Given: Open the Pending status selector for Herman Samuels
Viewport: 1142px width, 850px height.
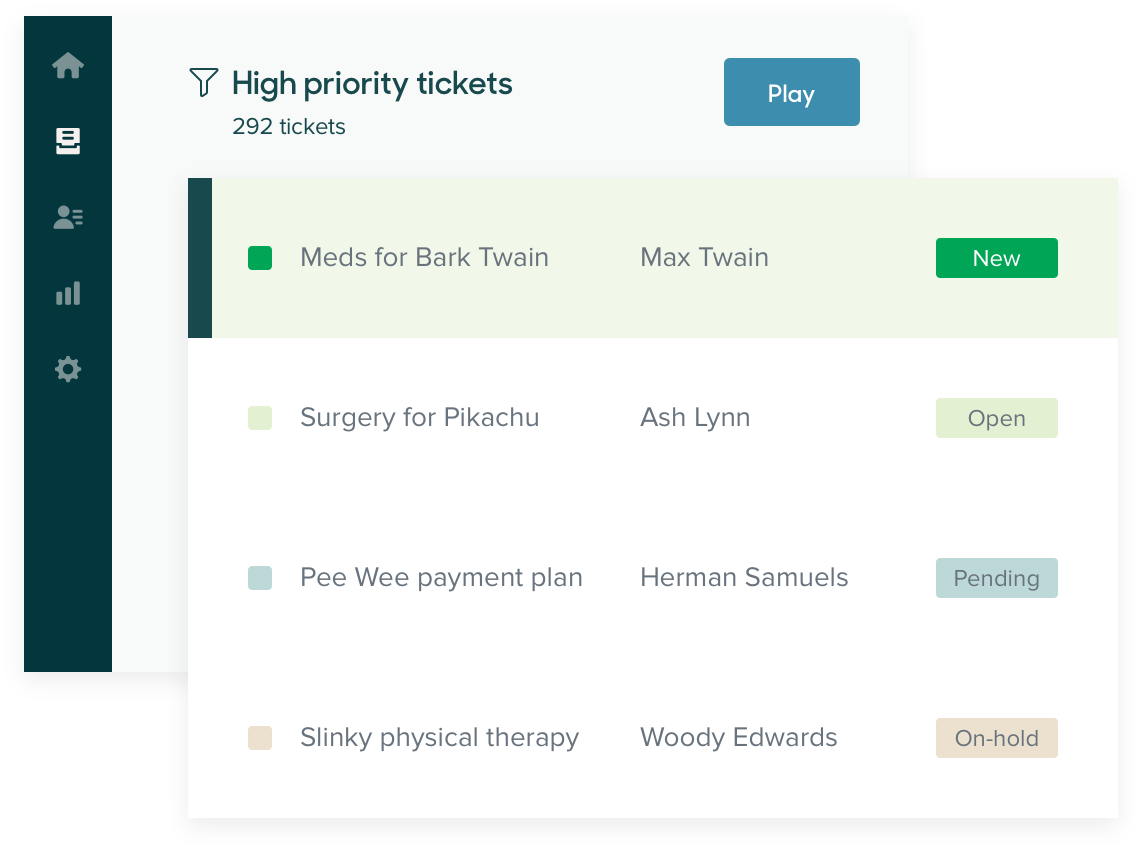Looking at the screenshot, I should click(x=996, y=578).
